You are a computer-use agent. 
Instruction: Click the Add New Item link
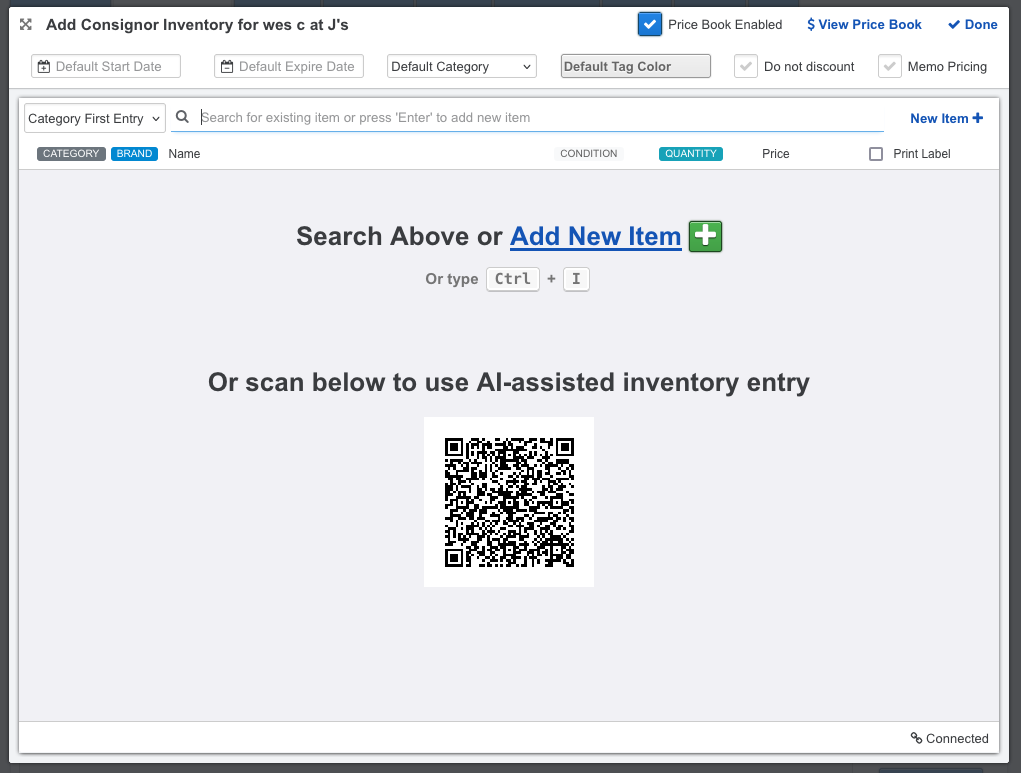[x=595, y=236]
